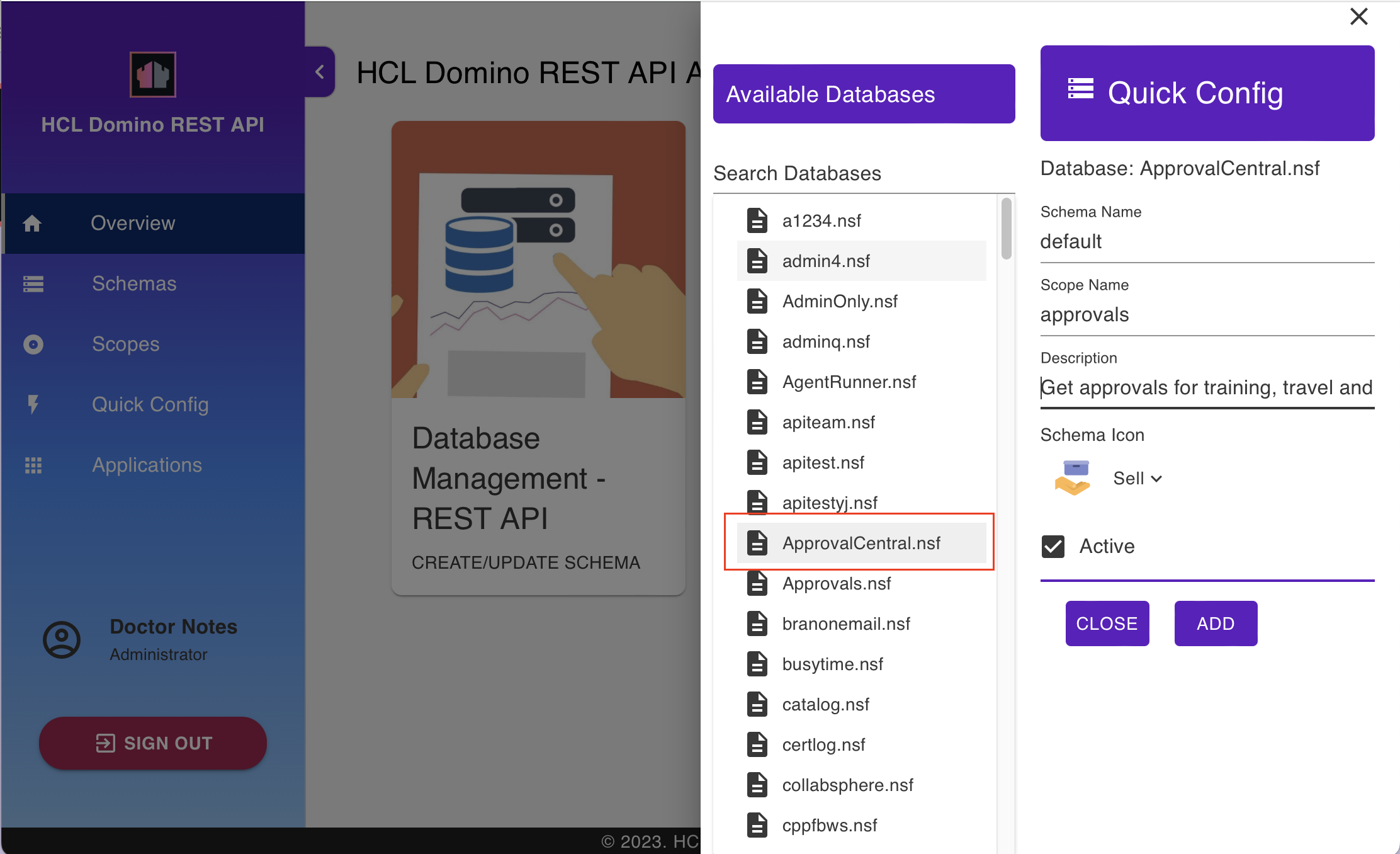Click the ADD button in Quick Config

point(1216,623)
